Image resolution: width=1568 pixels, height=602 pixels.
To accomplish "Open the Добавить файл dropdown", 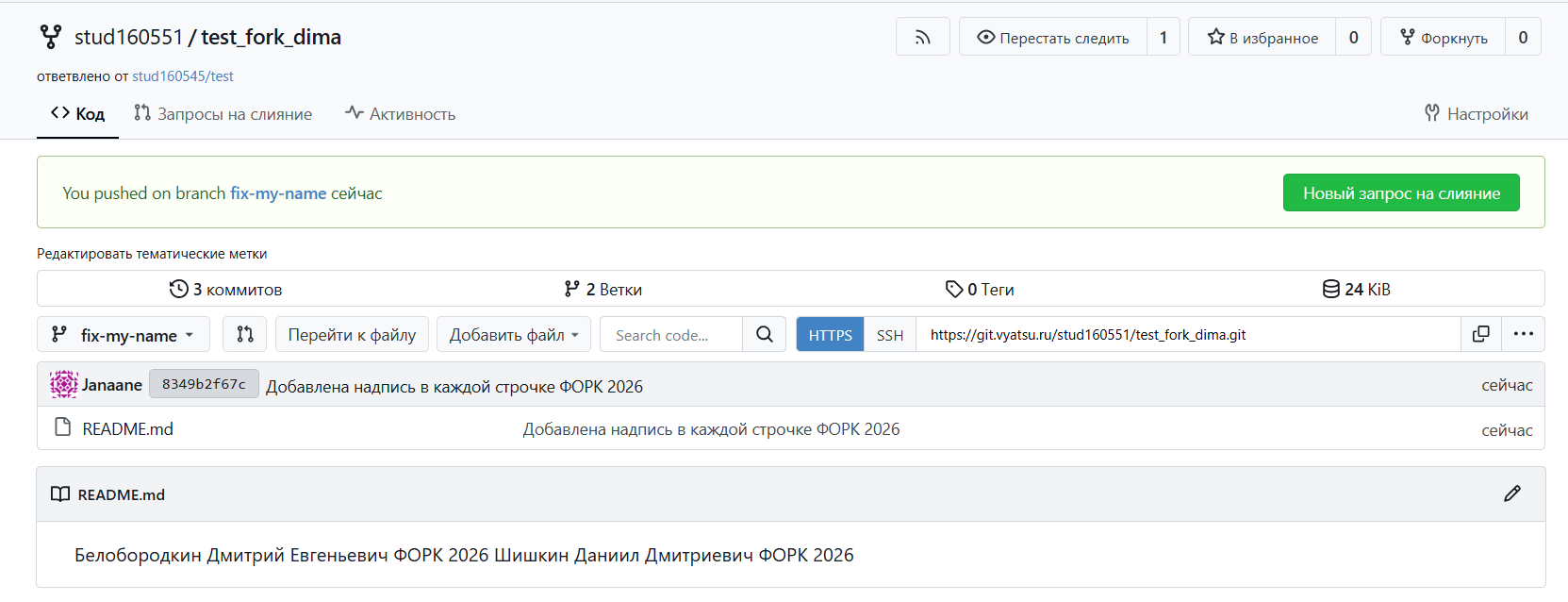I will click(513, 335).
